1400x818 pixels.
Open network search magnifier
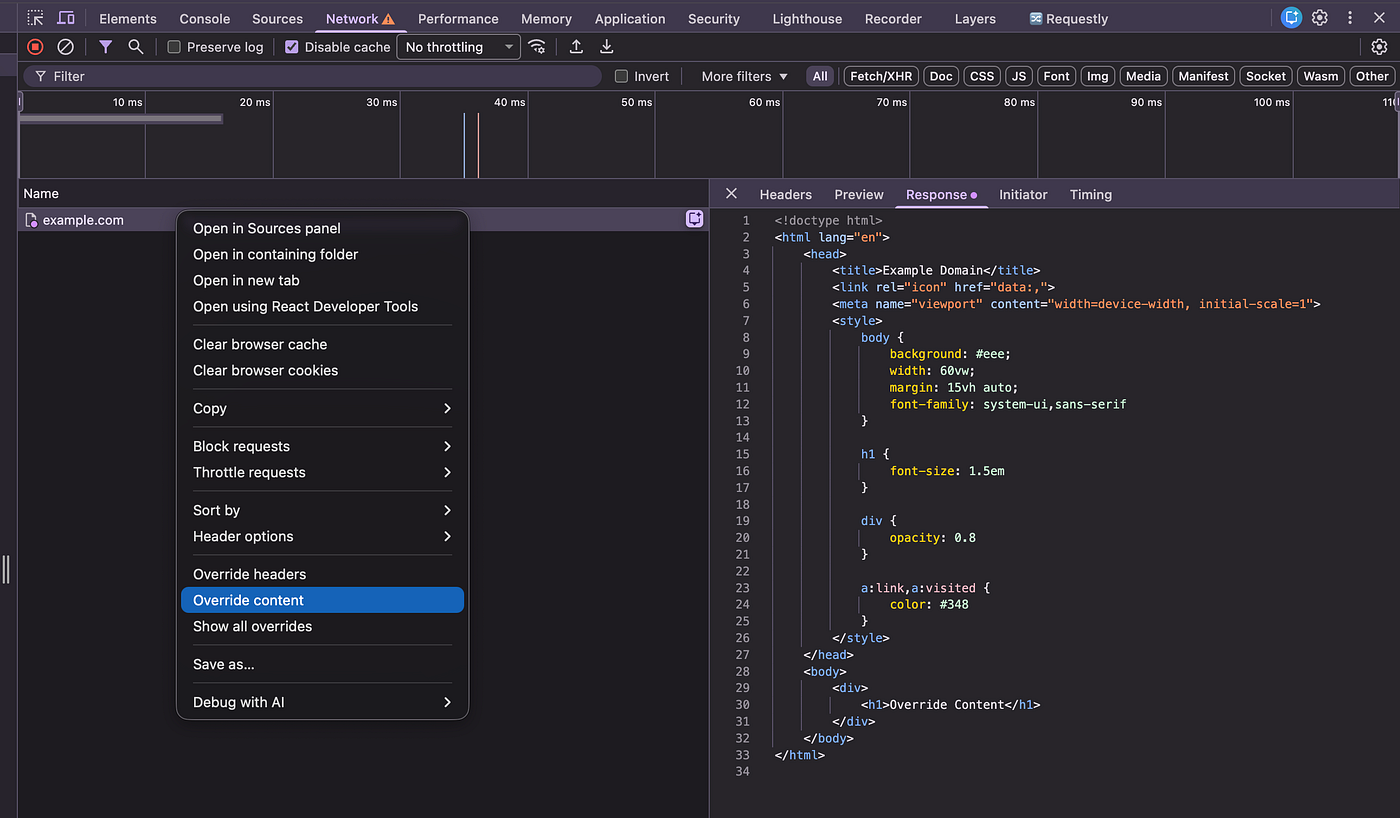pos(136,47)
